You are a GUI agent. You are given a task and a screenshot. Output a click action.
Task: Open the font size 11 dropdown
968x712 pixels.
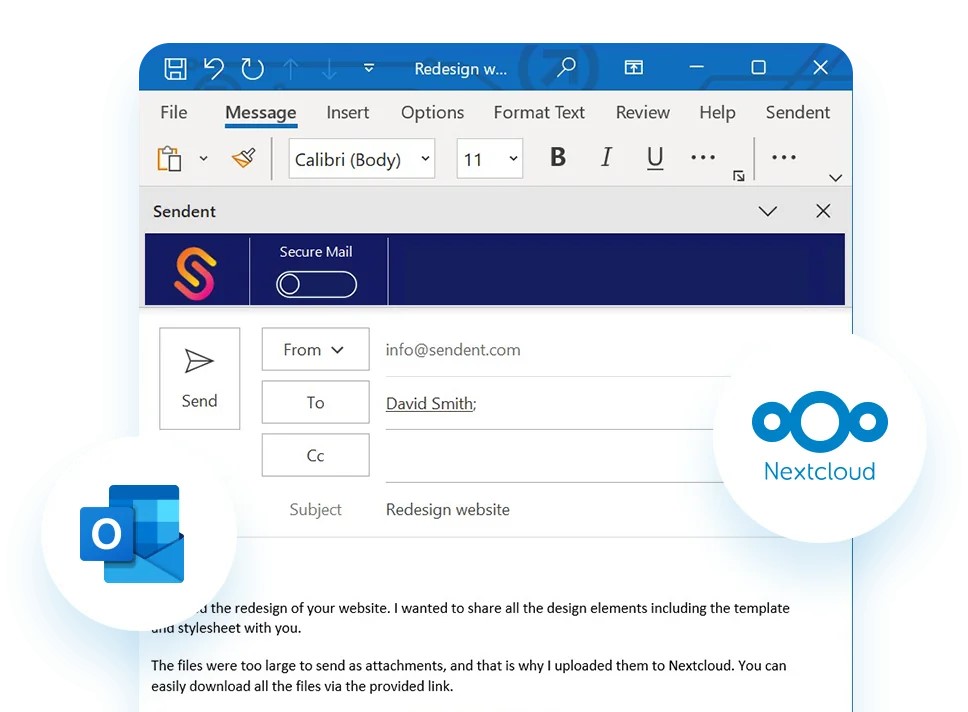(513, 159)
